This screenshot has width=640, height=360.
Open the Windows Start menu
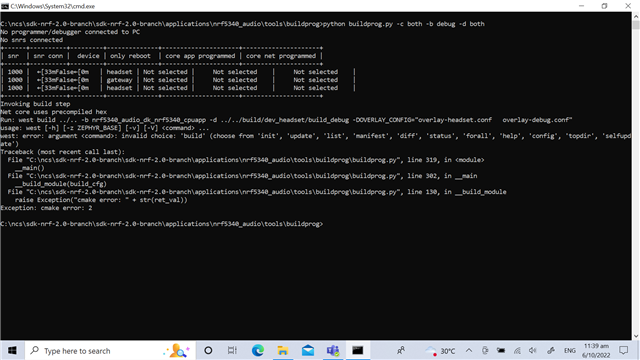[x=12, y=351]
